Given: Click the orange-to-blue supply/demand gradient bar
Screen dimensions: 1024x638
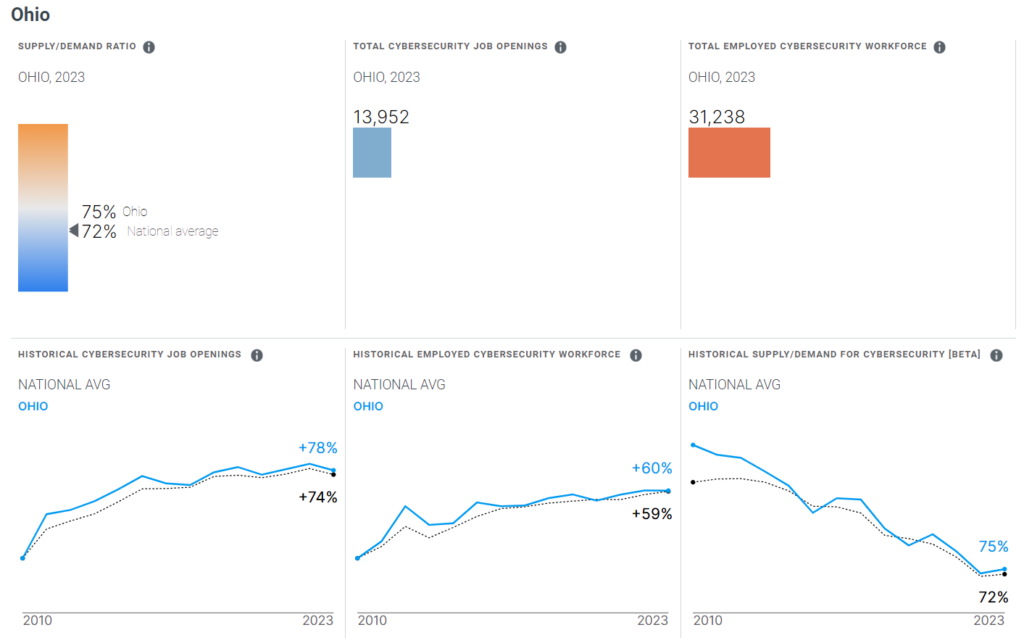Looking at the screenshot, I should pos(43,207).
